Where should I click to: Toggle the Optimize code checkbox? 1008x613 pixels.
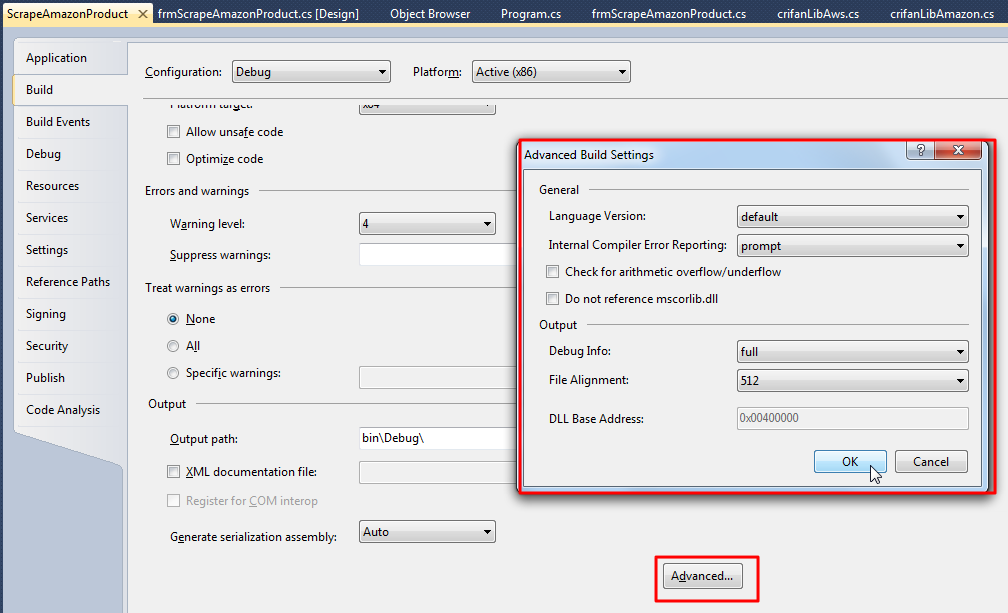(x=174, y=159)
